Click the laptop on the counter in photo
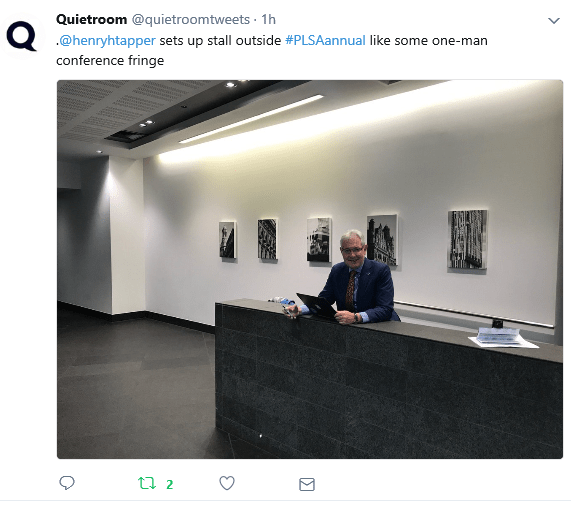The width and height of the screenshot is (571, 507). point(316,305)
